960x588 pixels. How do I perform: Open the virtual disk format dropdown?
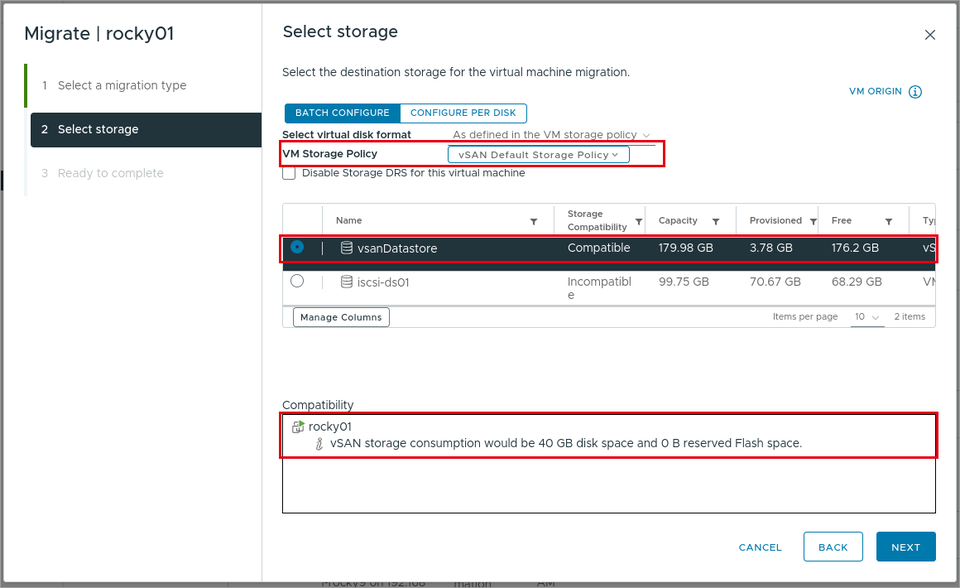click(x=551, y=135)
